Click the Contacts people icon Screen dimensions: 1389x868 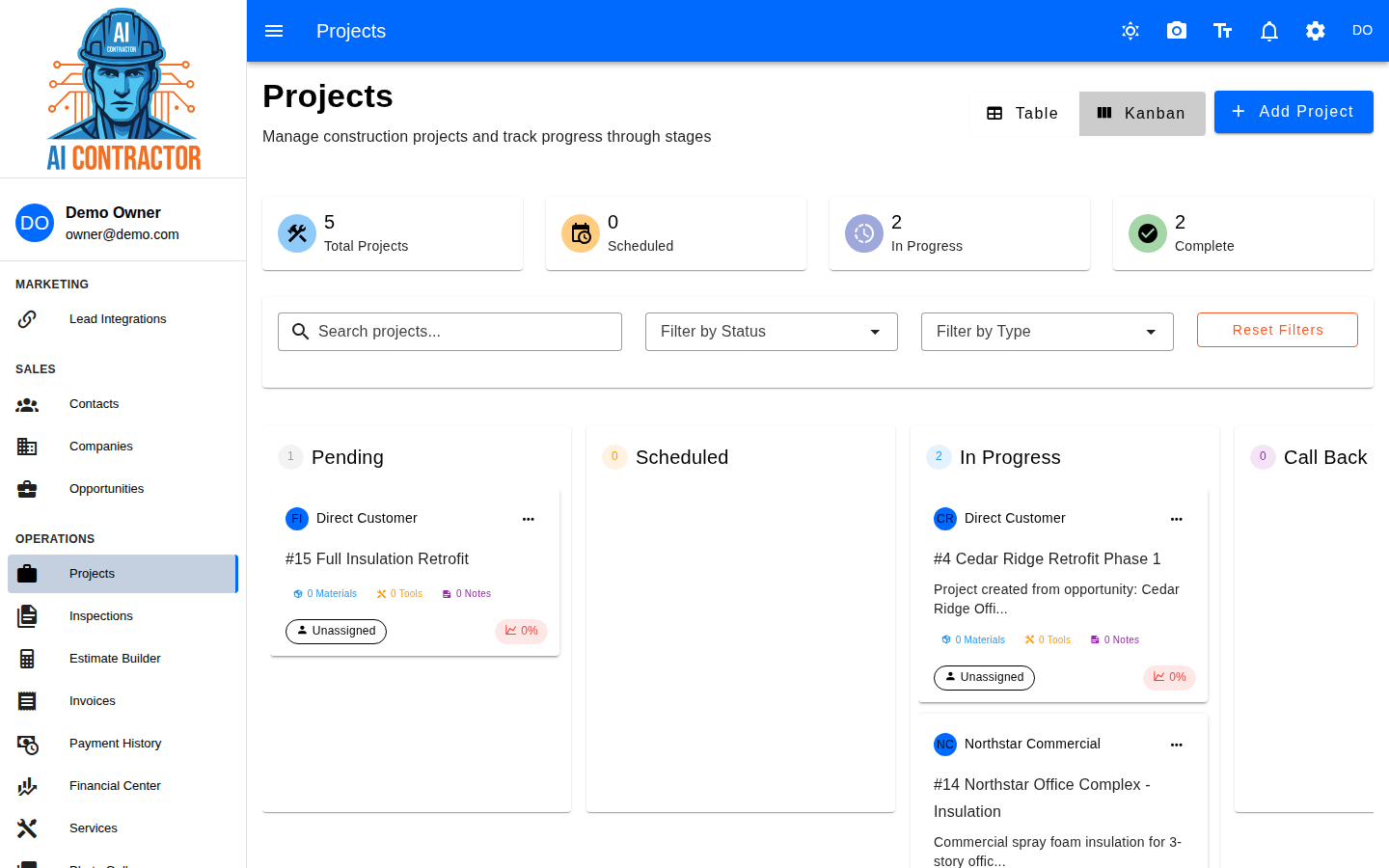click(x=27, y=404)
